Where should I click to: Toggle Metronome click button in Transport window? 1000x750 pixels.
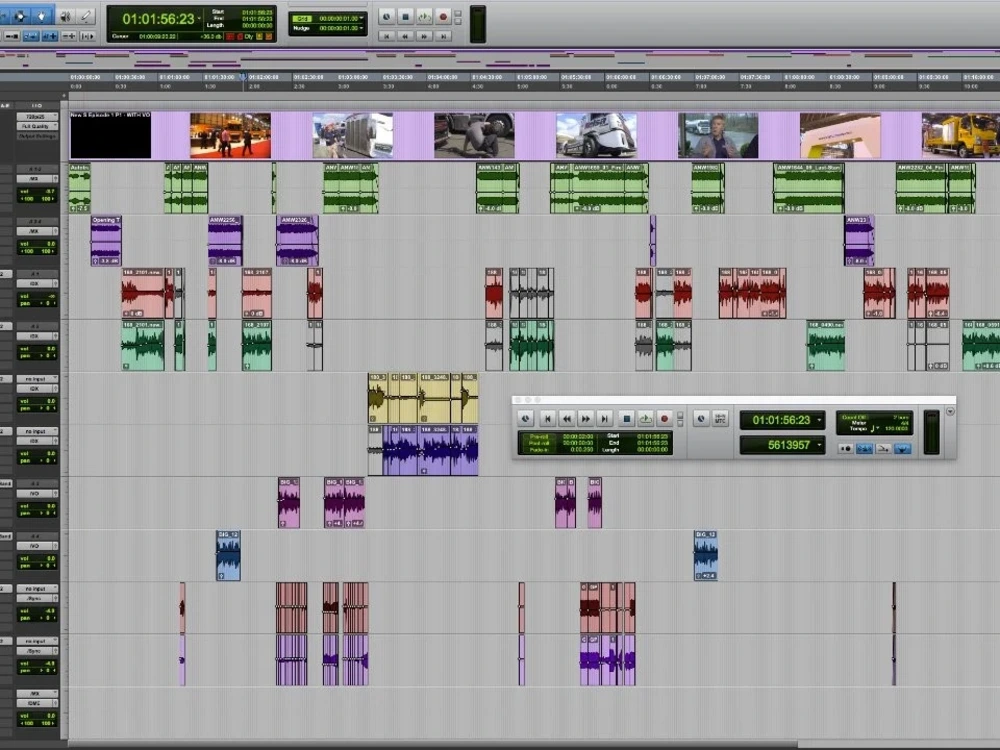click(864, 448)
